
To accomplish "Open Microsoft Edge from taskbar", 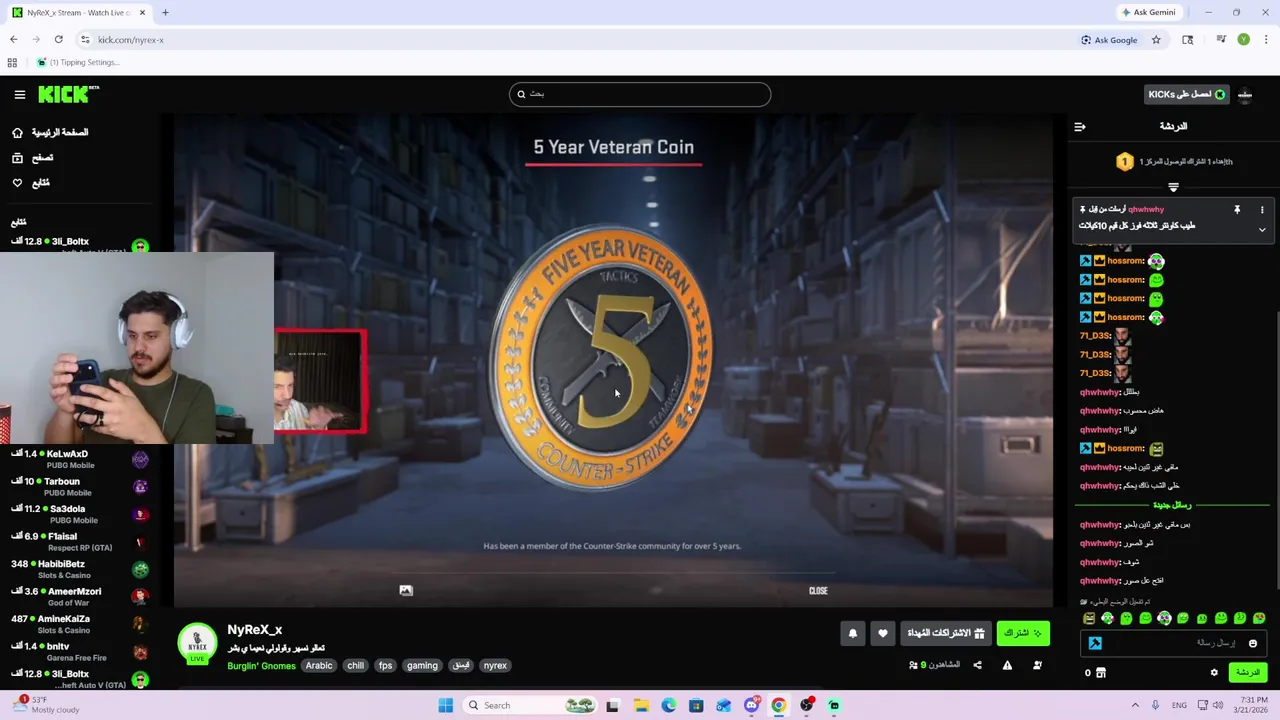I will click(668, 705).
